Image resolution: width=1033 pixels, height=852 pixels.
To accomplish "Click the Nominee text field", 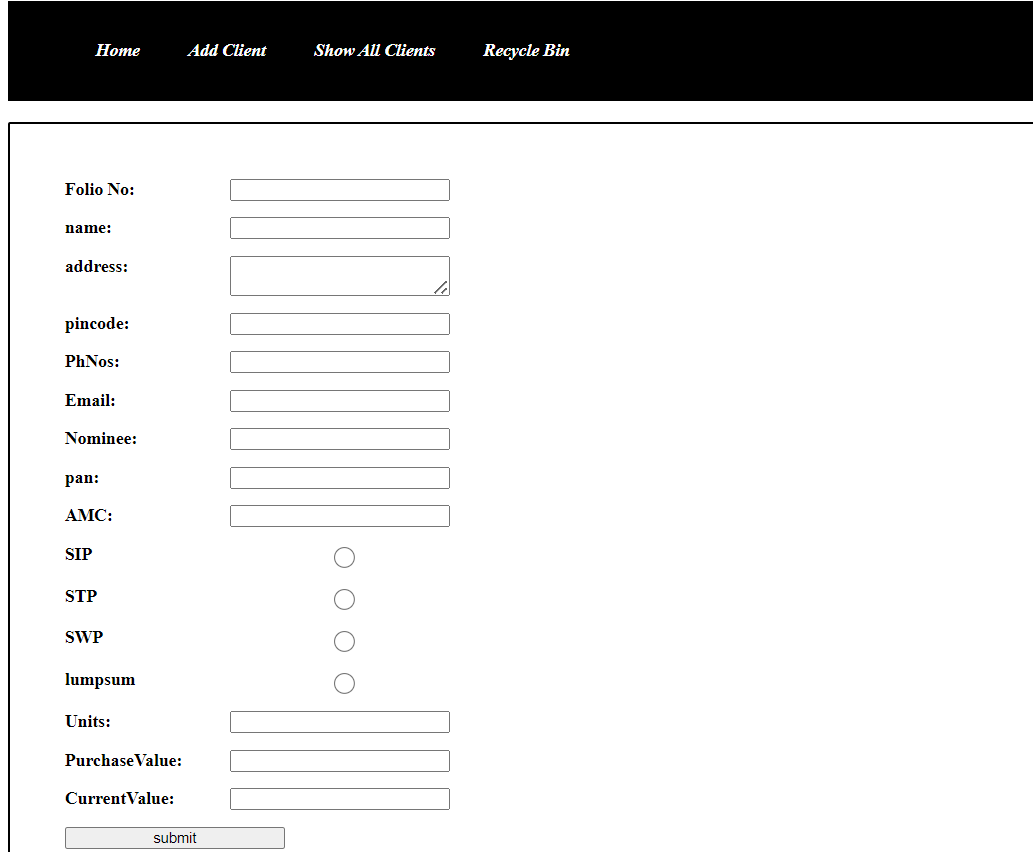I will point(340,439).
